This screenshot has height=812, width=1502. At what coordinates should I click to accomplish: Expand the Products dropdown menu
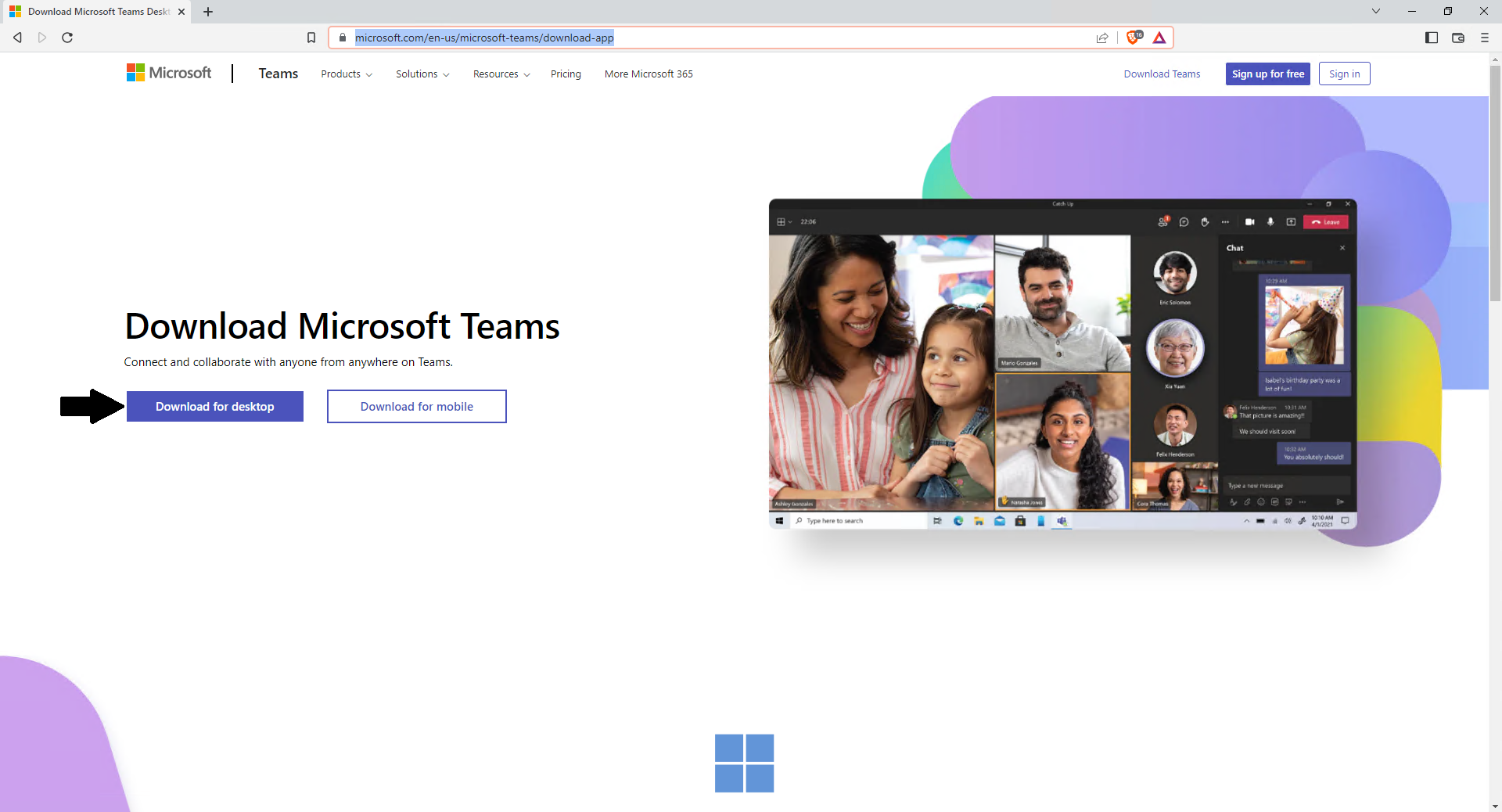pos(347,74)
